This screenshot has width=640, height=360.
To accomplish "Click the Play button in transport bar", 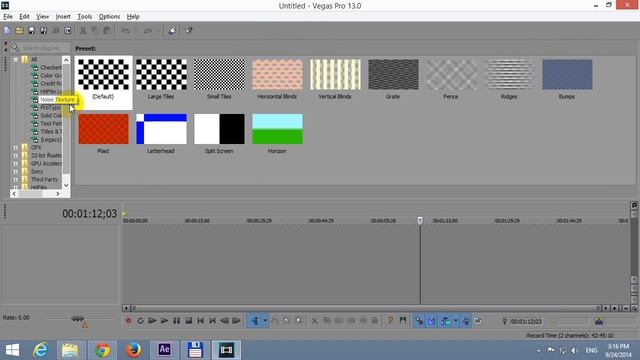I will coord(164,321).
